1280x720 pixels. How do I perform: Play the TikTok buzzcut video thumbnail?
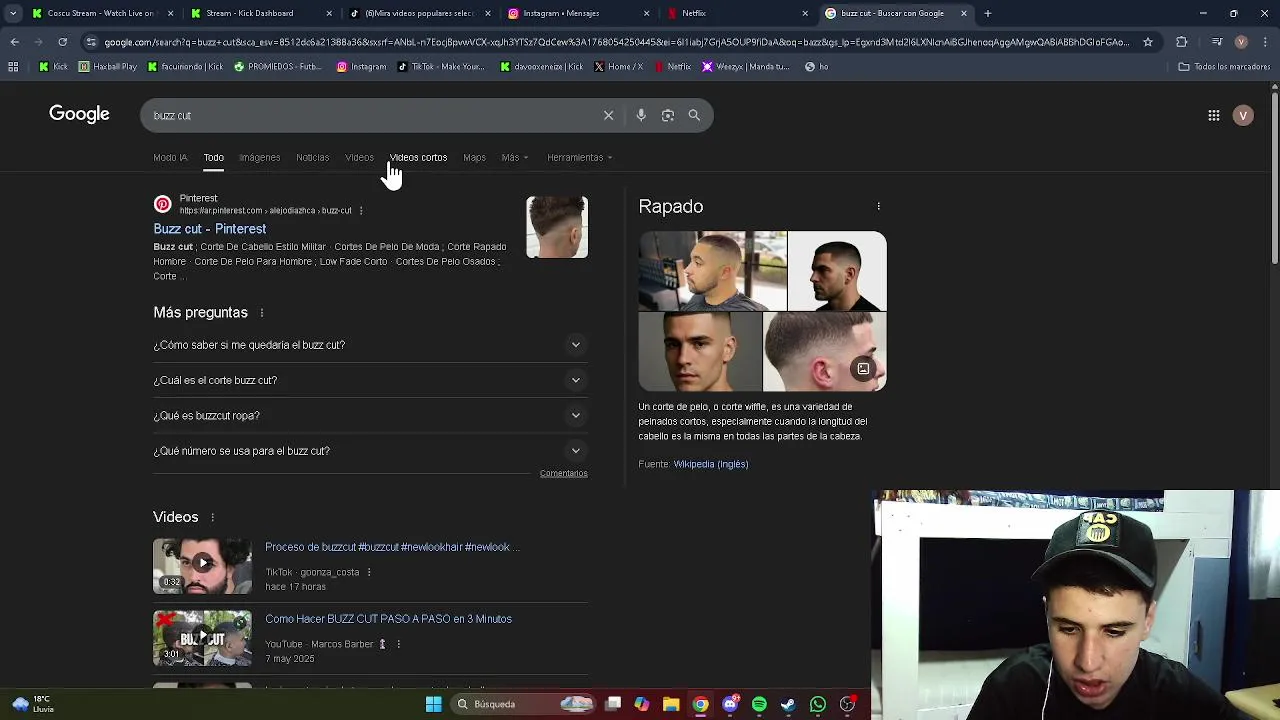coord(202,567)
